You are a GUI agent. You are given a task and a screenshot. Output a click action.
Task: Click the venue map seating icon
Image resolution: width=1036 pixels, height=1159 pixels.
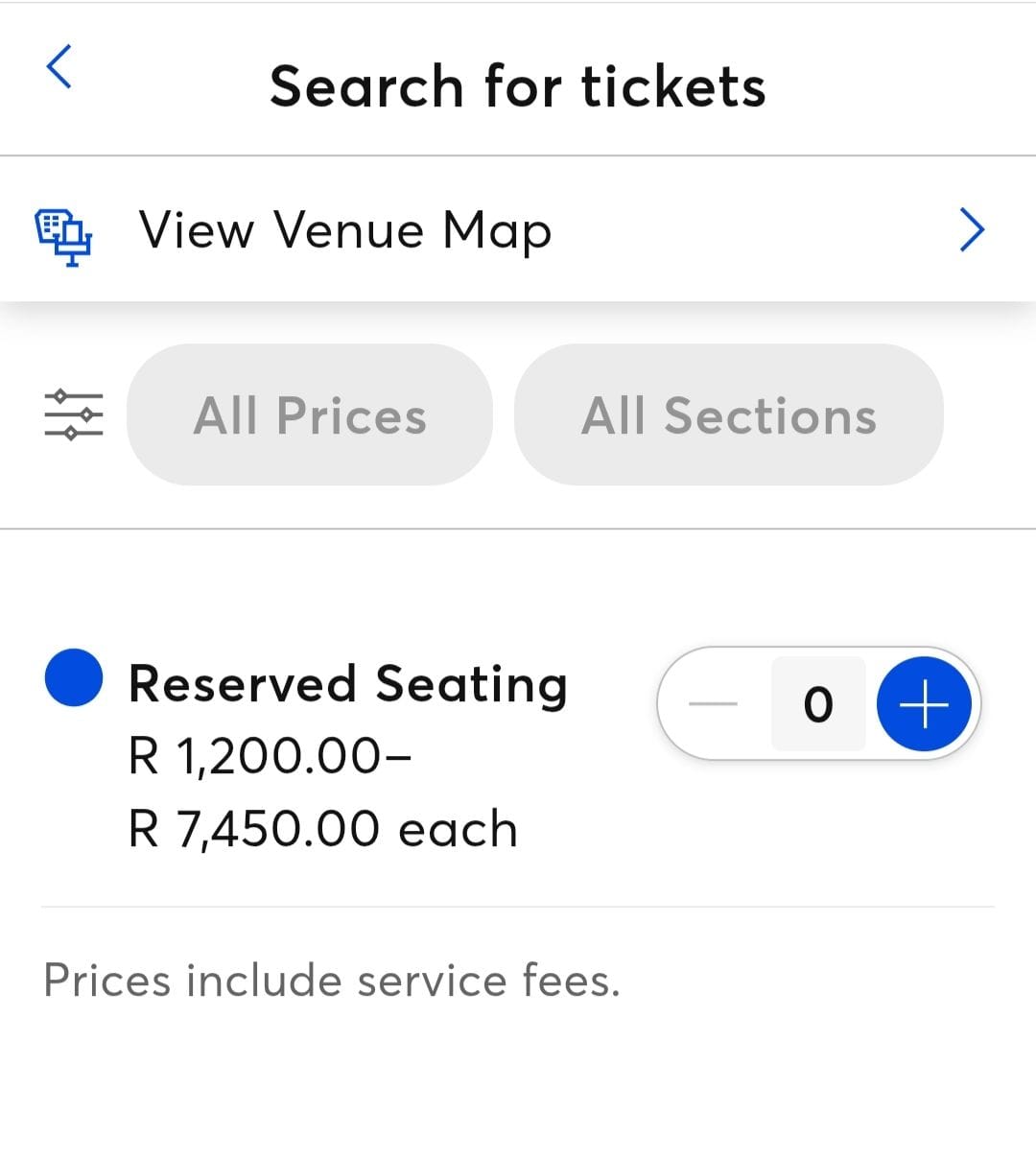64,236
